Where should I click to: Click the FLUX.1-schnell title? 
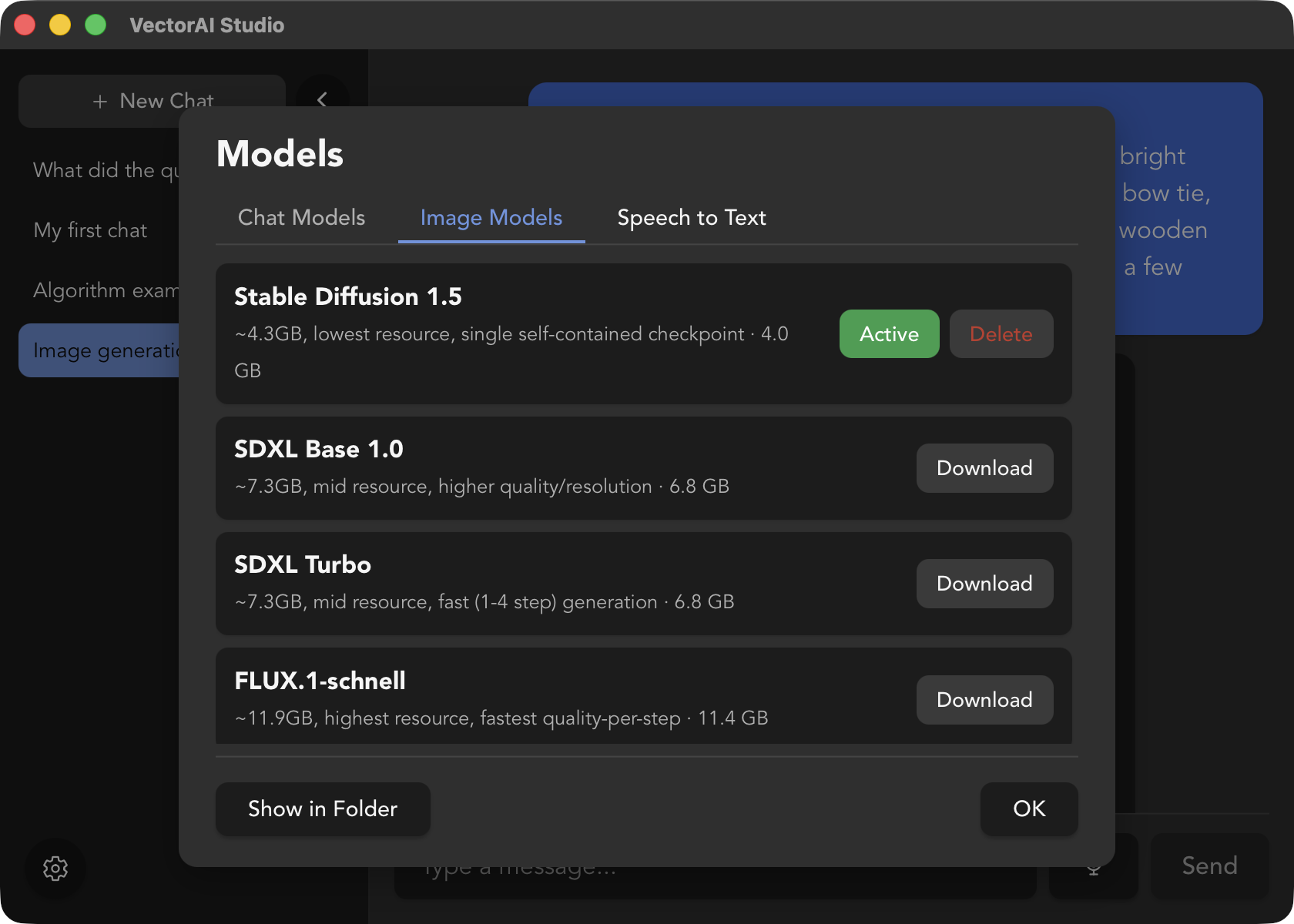tap(320, 681)
